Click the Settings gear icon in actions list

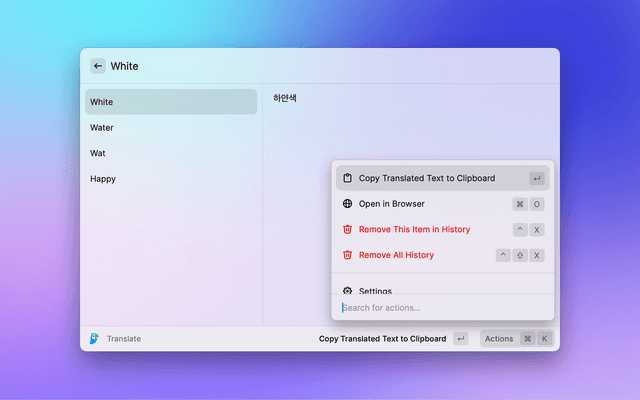[347, 290]
